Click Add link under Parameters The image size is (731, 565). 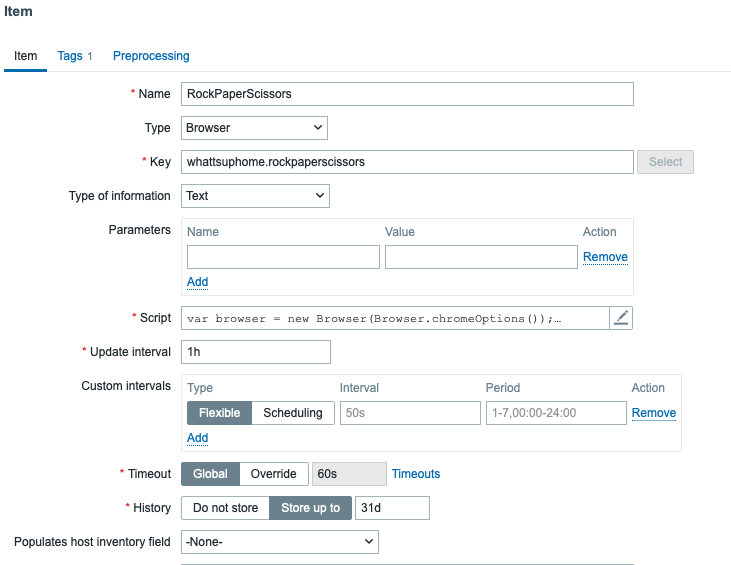[198, 282]
